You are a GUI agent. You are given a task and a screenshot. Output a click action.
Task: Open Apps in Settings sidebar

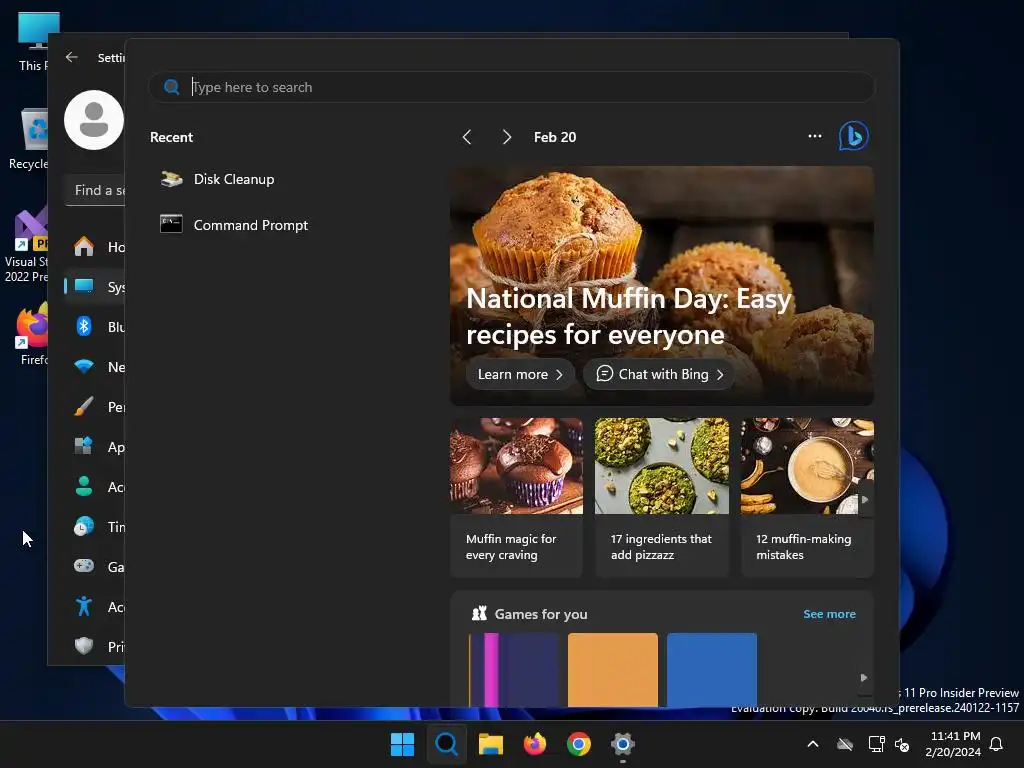[95, 447]
